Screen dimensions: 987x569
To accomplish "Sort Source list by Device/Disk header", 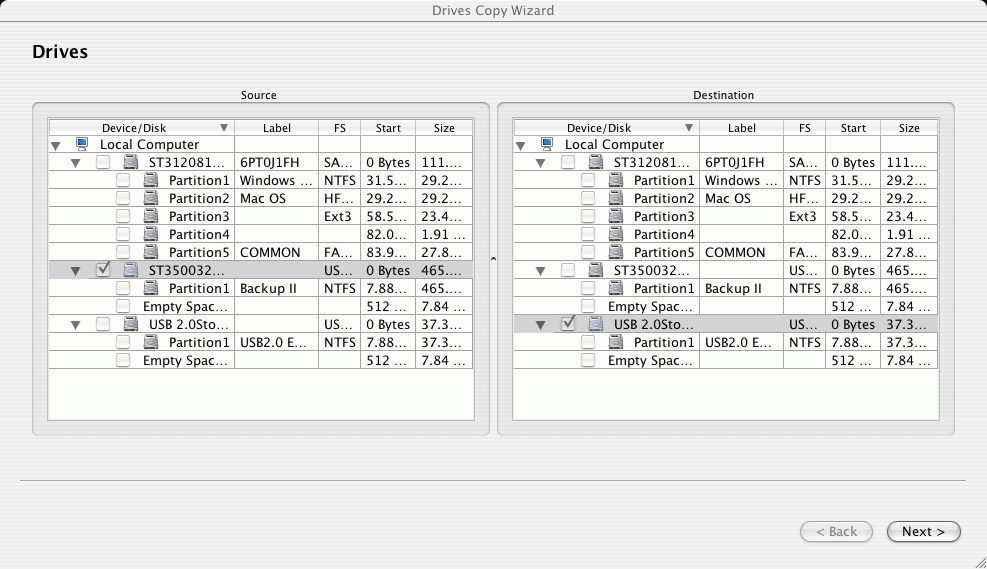I will pos(142,128).
